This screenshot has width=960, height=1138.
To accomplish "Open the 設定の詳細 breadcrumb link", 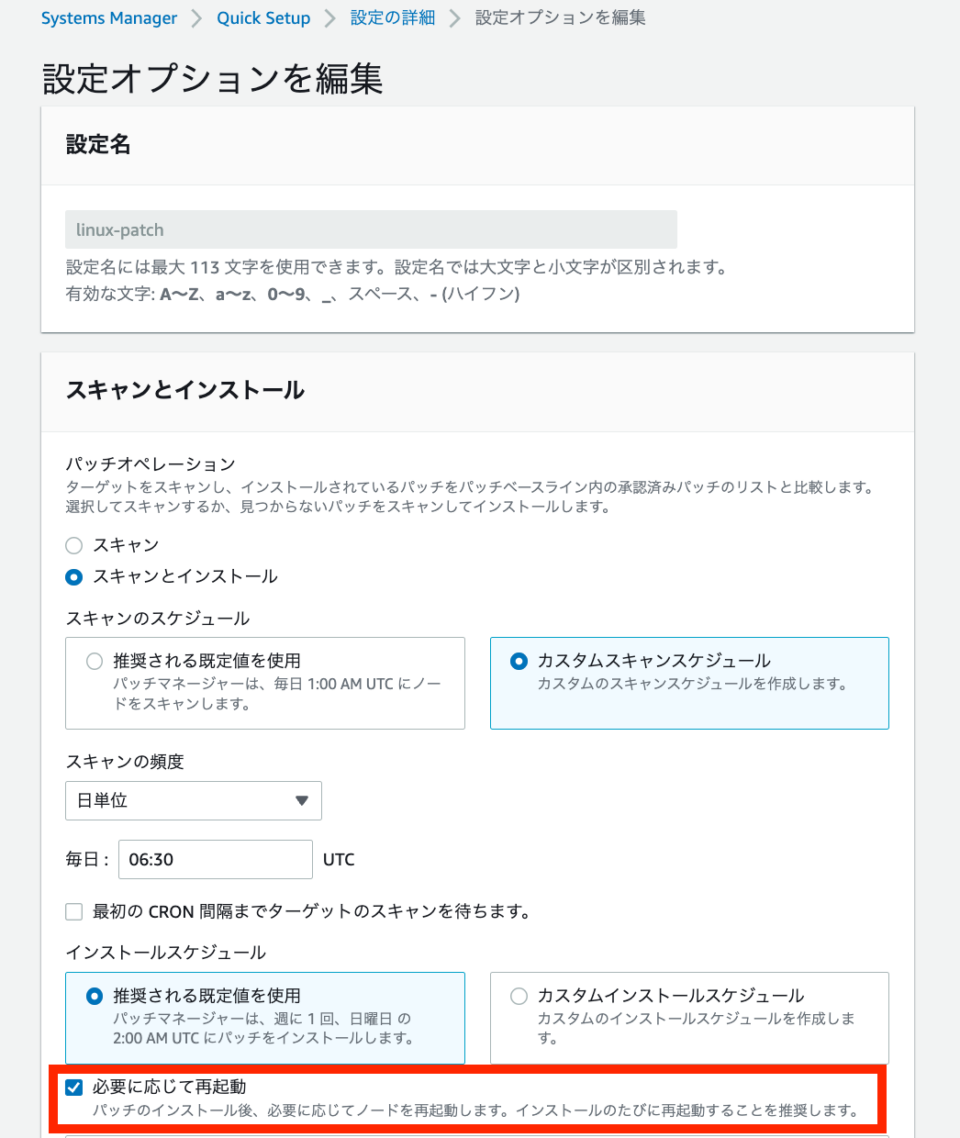I will (391, 17).
